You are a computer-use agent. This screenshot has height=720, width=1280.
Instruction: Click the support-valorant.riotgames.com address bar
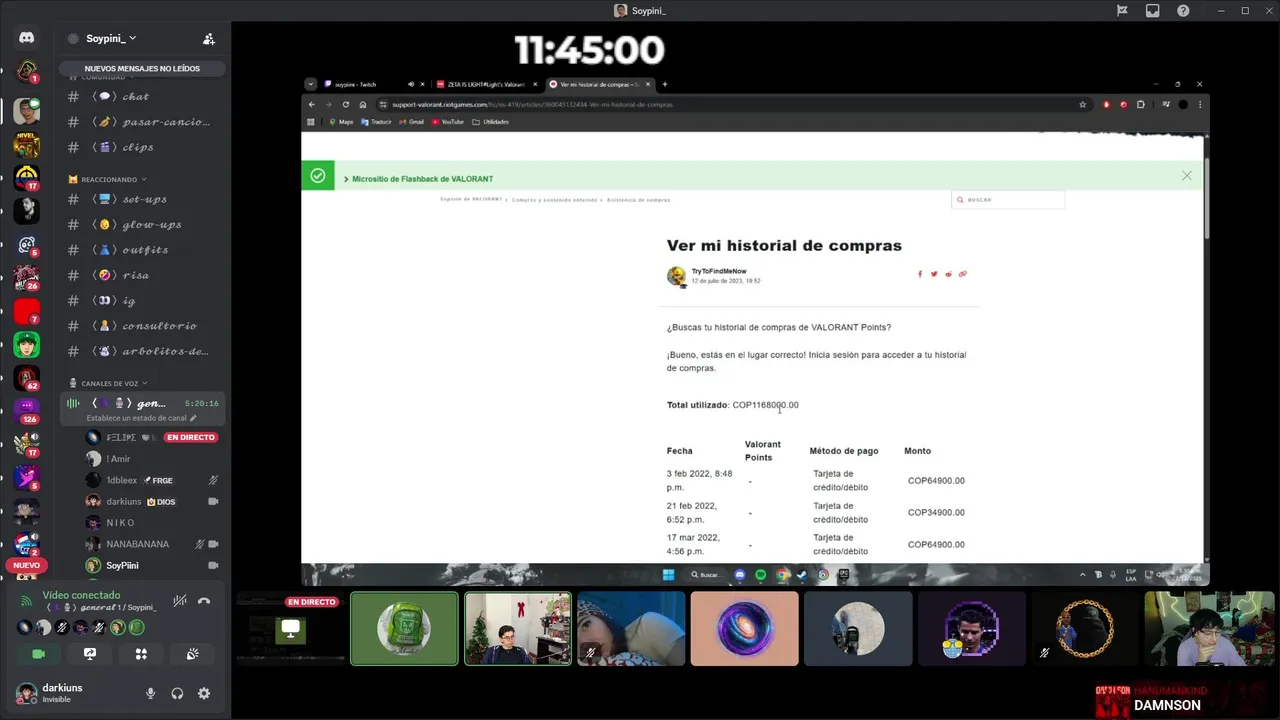coord(733,104)
